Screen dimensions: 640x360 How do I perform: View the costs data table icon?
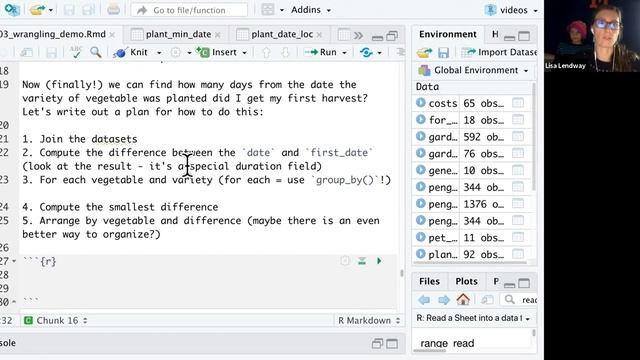518,103
